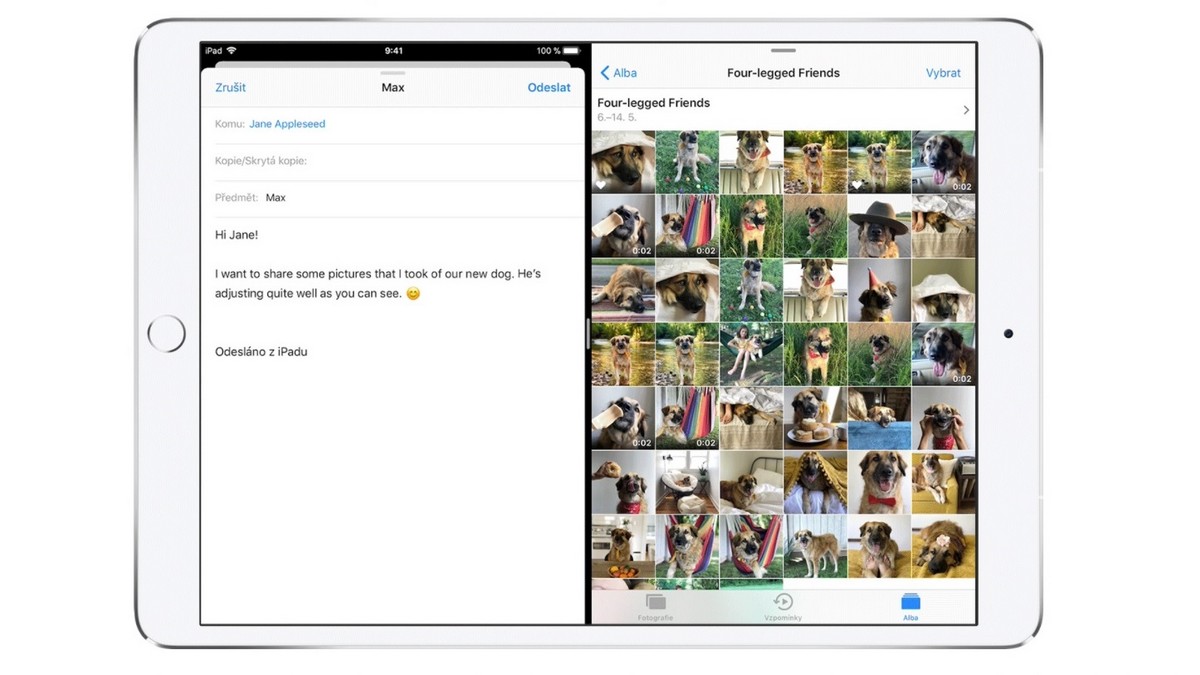Viewport: 1200px width, 675px height.
Task: Open photo of dog lying on bed
Action: coord(751,482)
